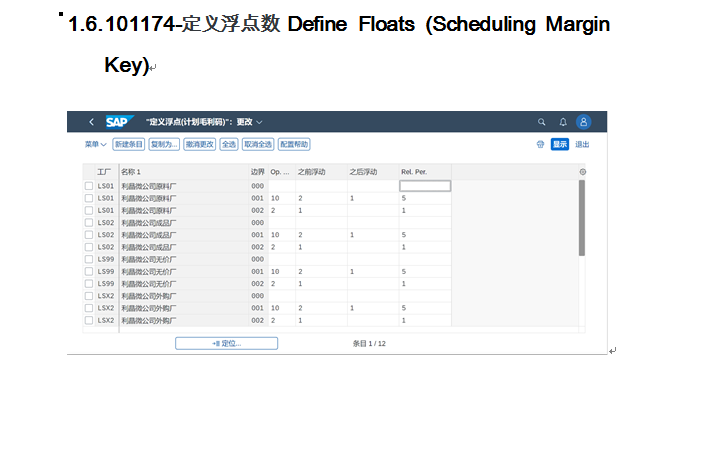
Task: Toggle the select-all box in table header
Action: coord(89,172)
